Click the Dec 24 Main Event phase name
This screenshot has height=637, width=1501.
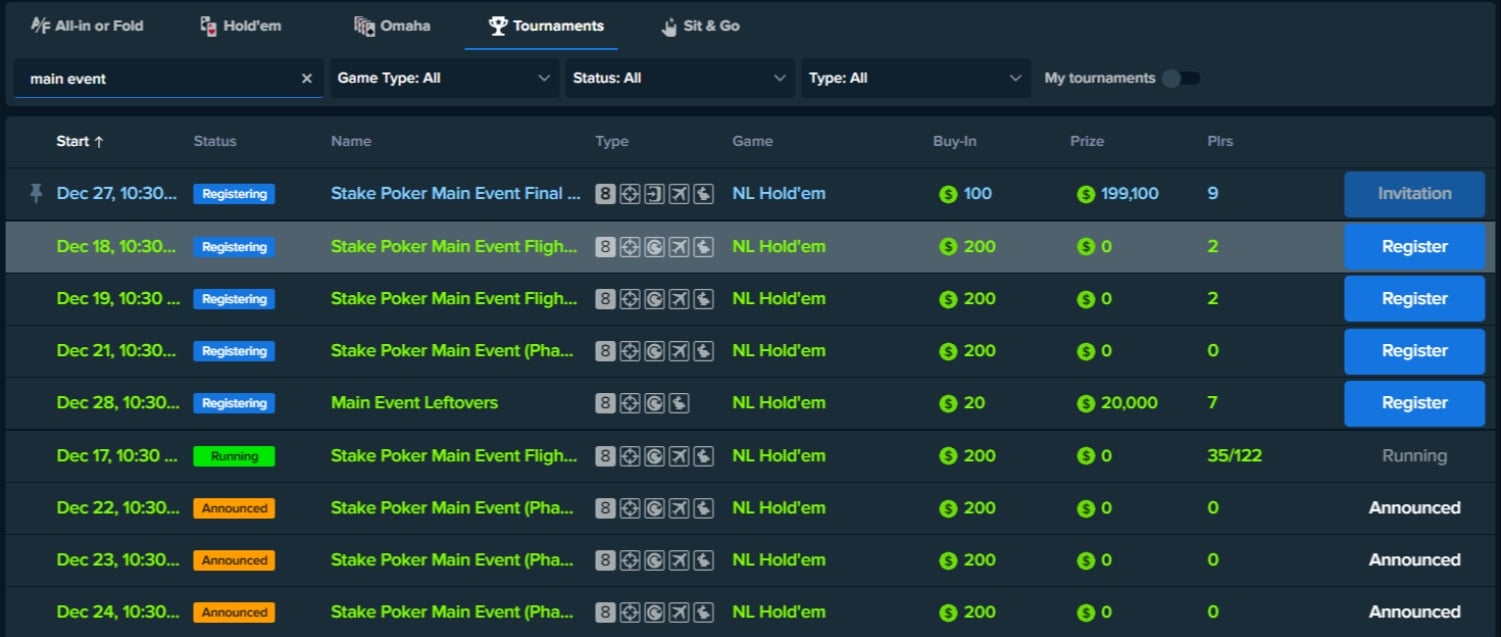[452, 612]
